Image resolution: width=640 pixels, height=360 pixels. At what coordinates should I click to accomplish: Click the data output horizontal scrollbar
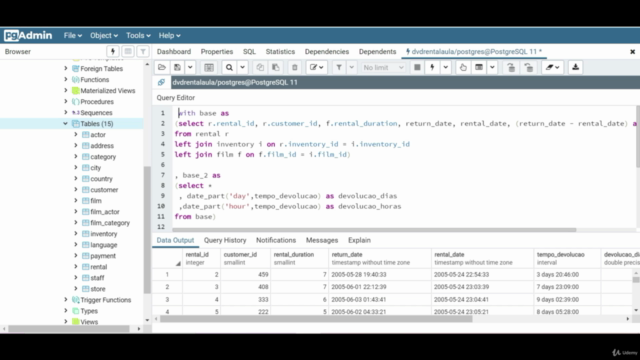[x=316, y=319]
